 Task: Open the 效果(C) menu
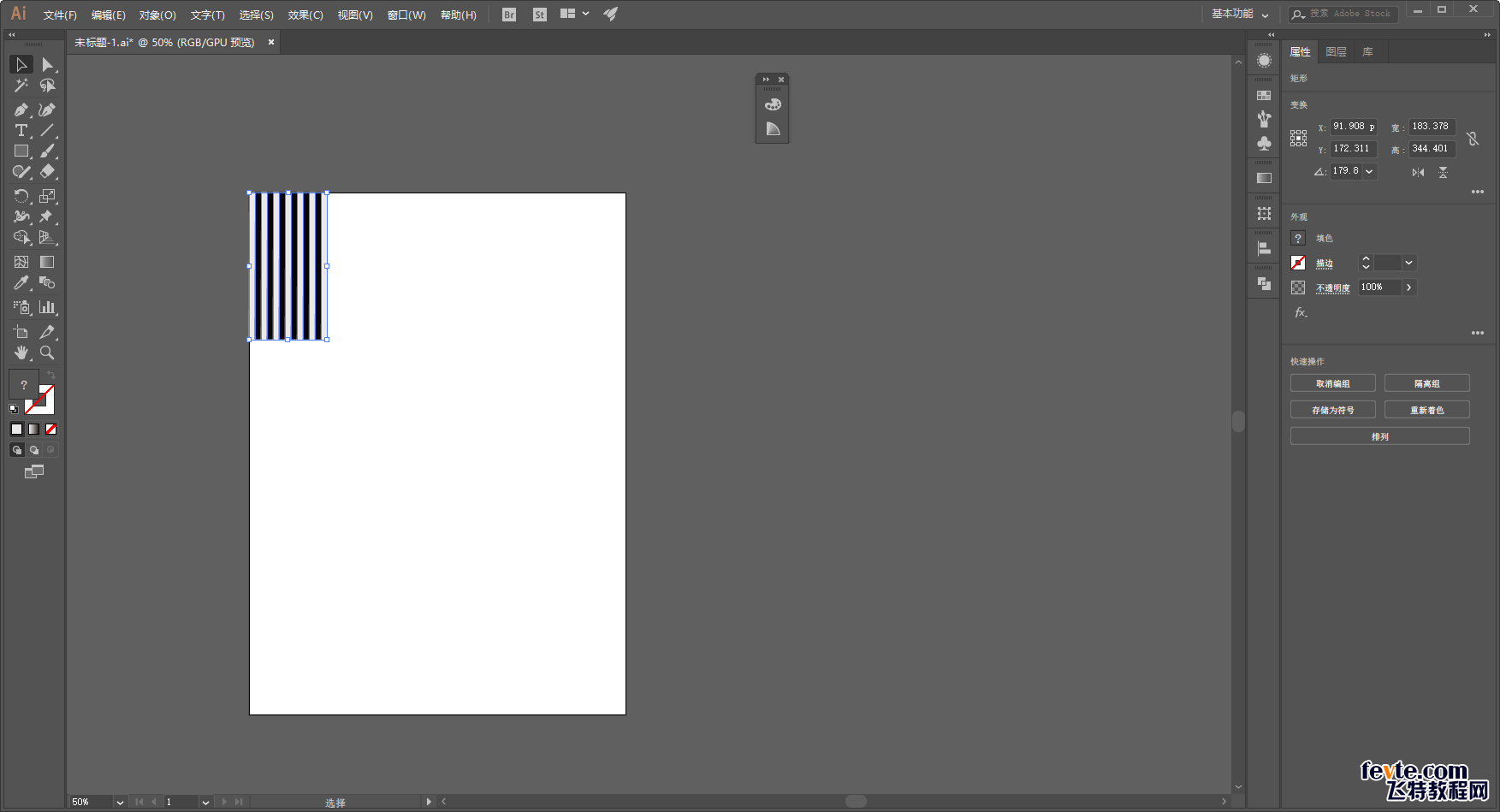click(x=305, y=15)
